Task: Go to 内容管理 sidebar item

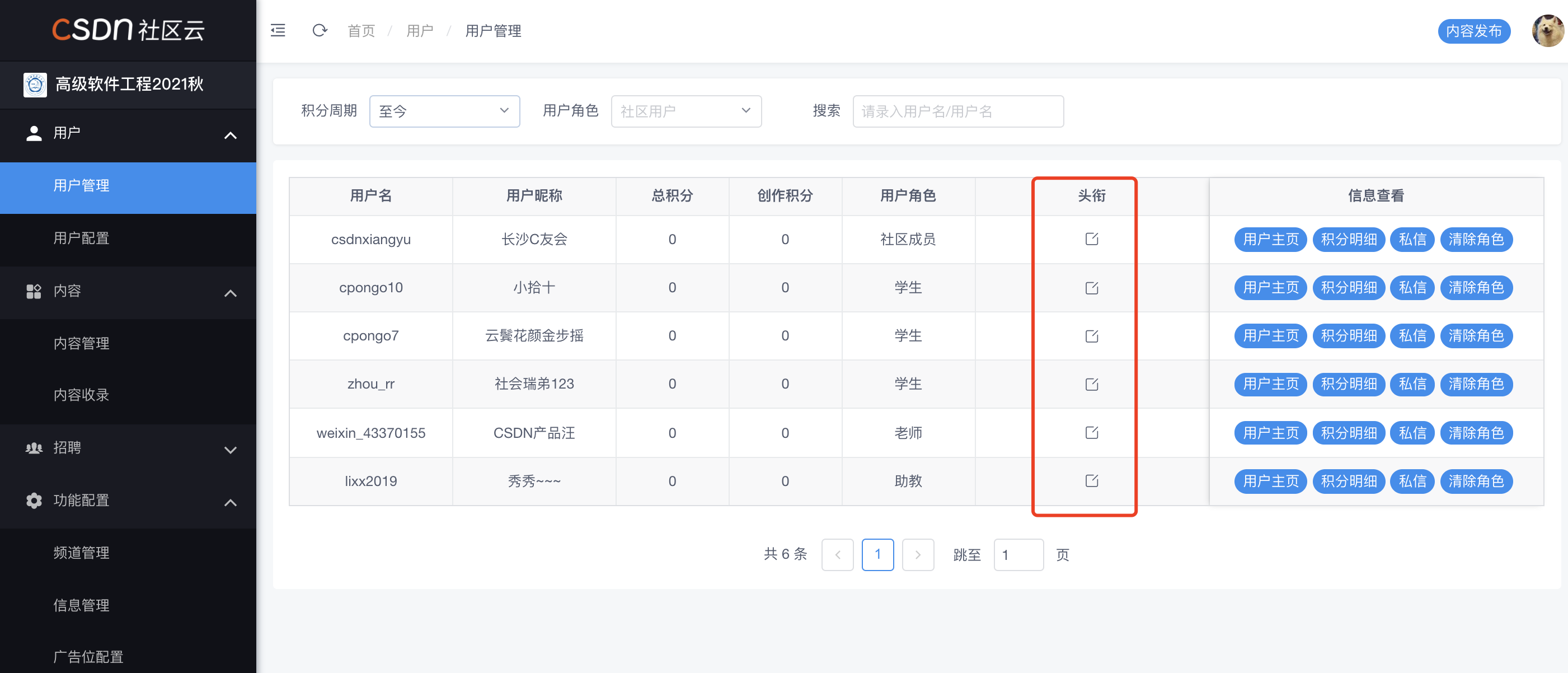Action: [81, 343]
